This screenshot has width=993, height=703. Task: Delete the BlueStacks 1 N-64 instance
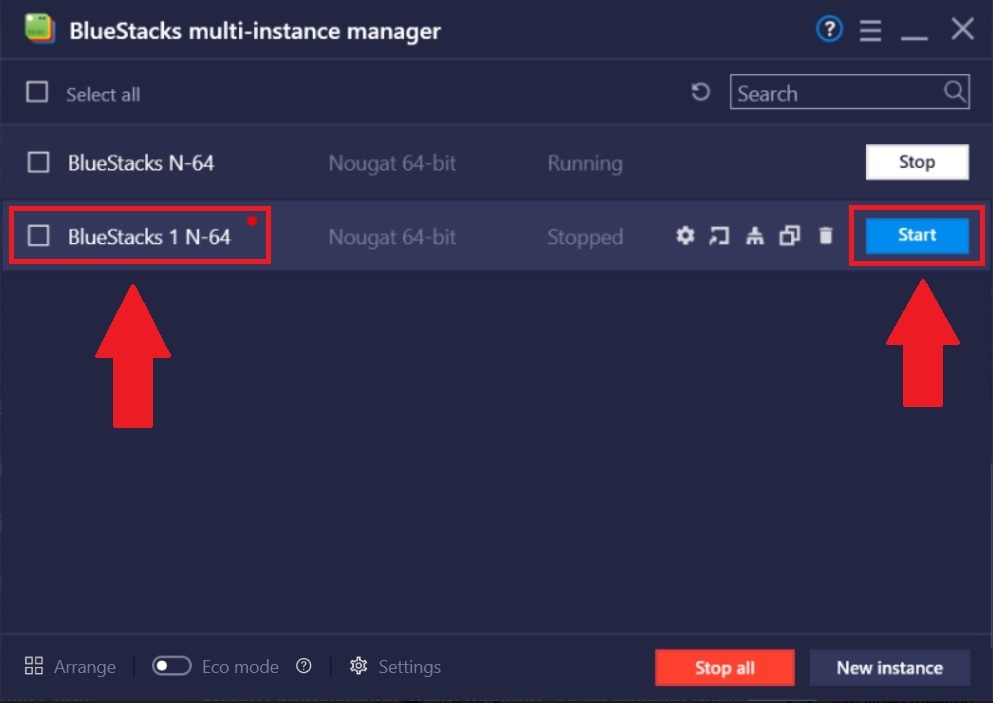tap(825, 236)
